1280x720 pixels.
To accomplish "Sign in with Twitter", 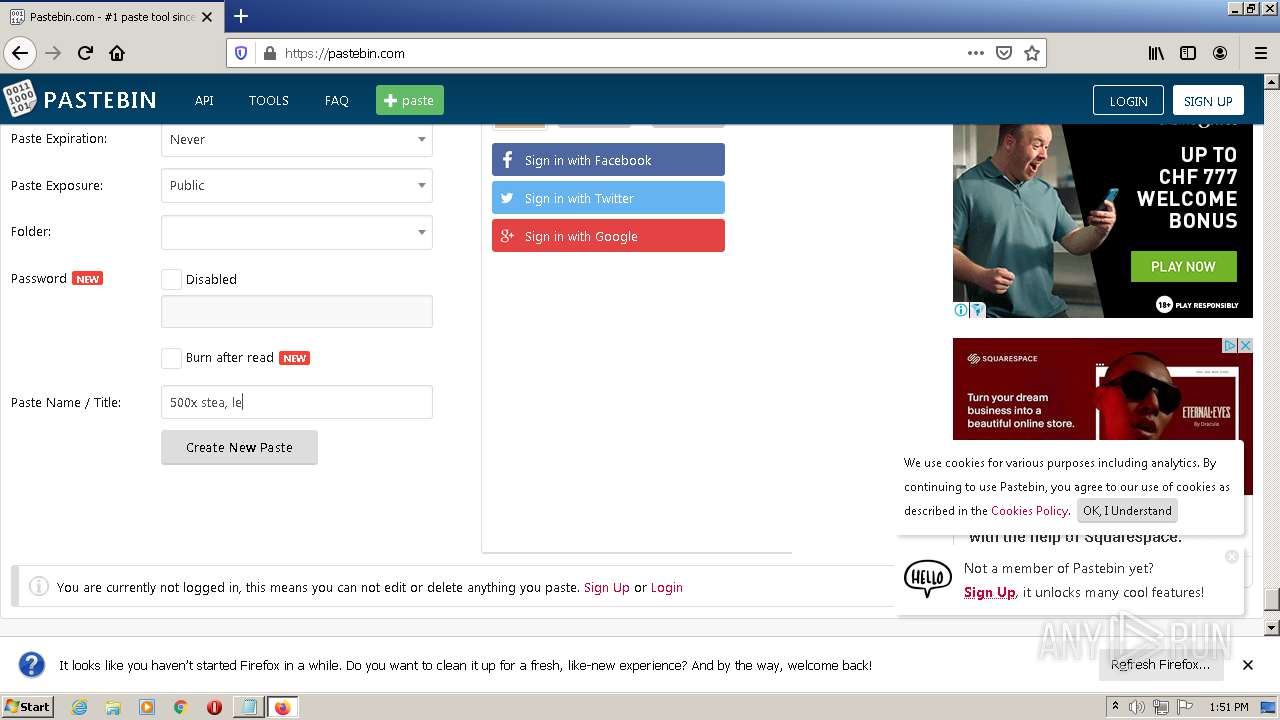I will [608, 198].
